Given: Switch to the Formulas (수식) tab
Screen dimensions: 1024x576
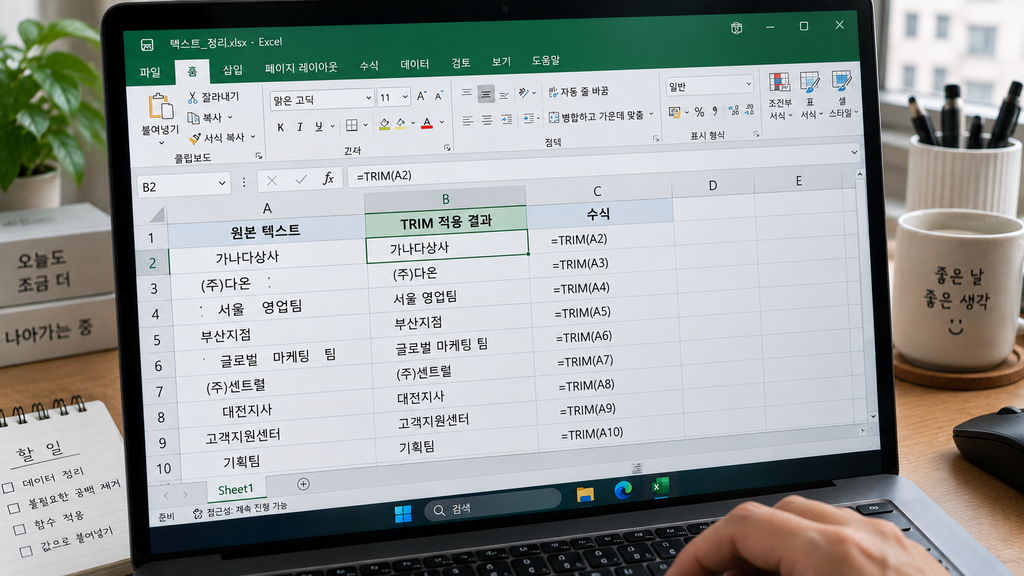Looking at the screenshot, I should tap(369, 65).
